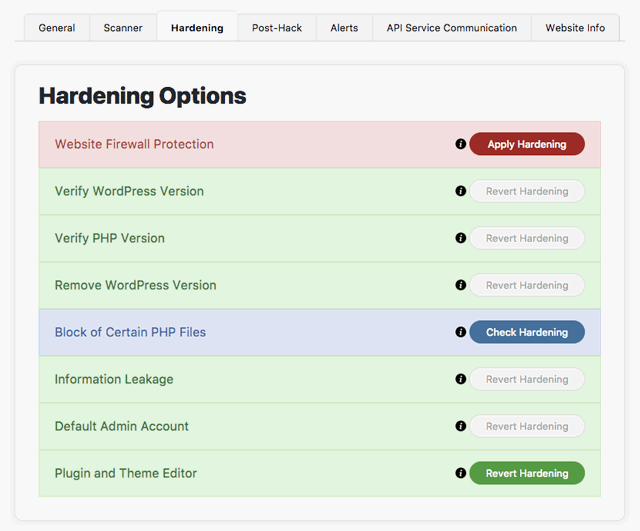Revert Hardening for Plugin and Theme Editor

point(527,473)
